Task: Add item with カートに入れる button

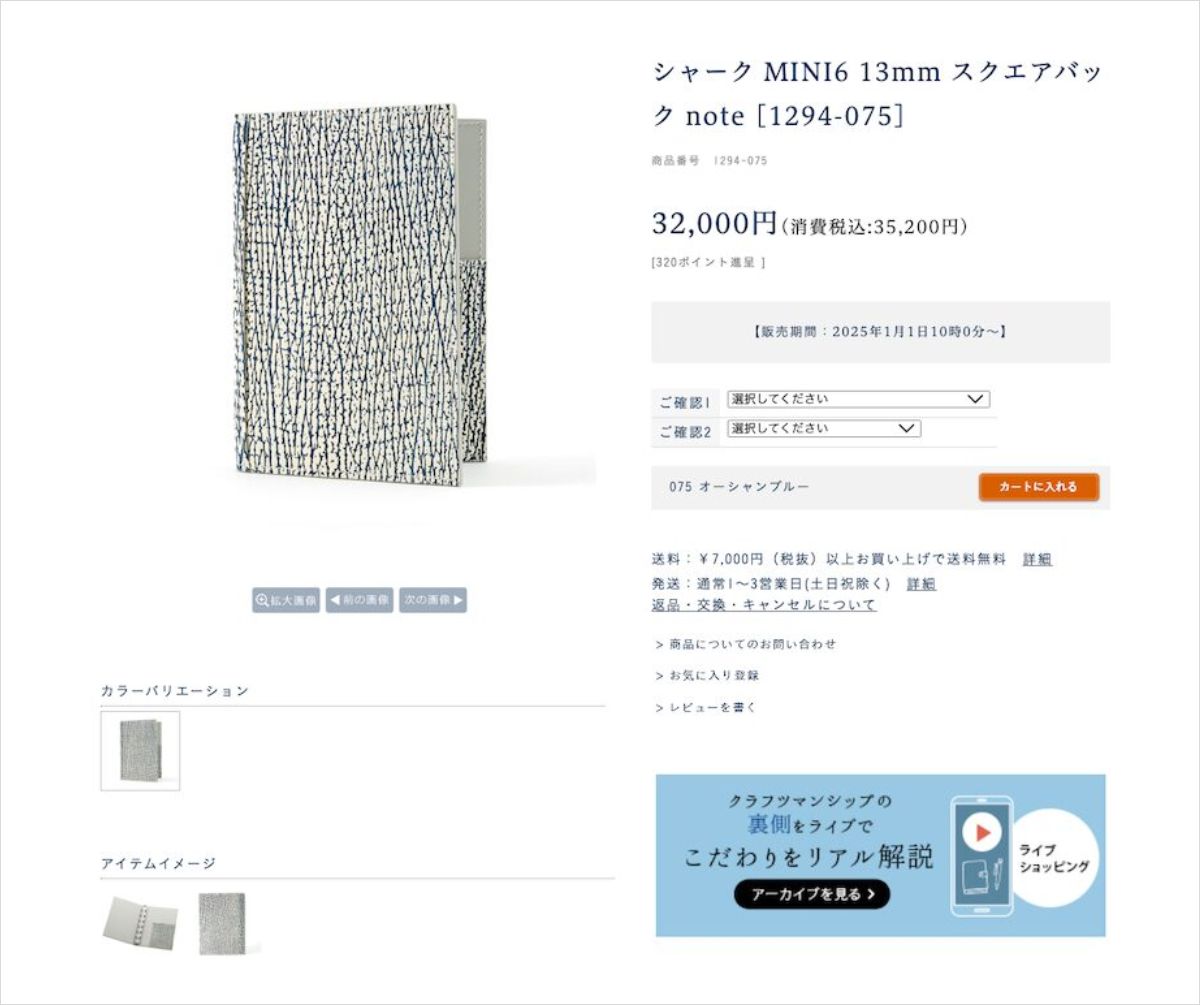Action: coord(1038,487)
